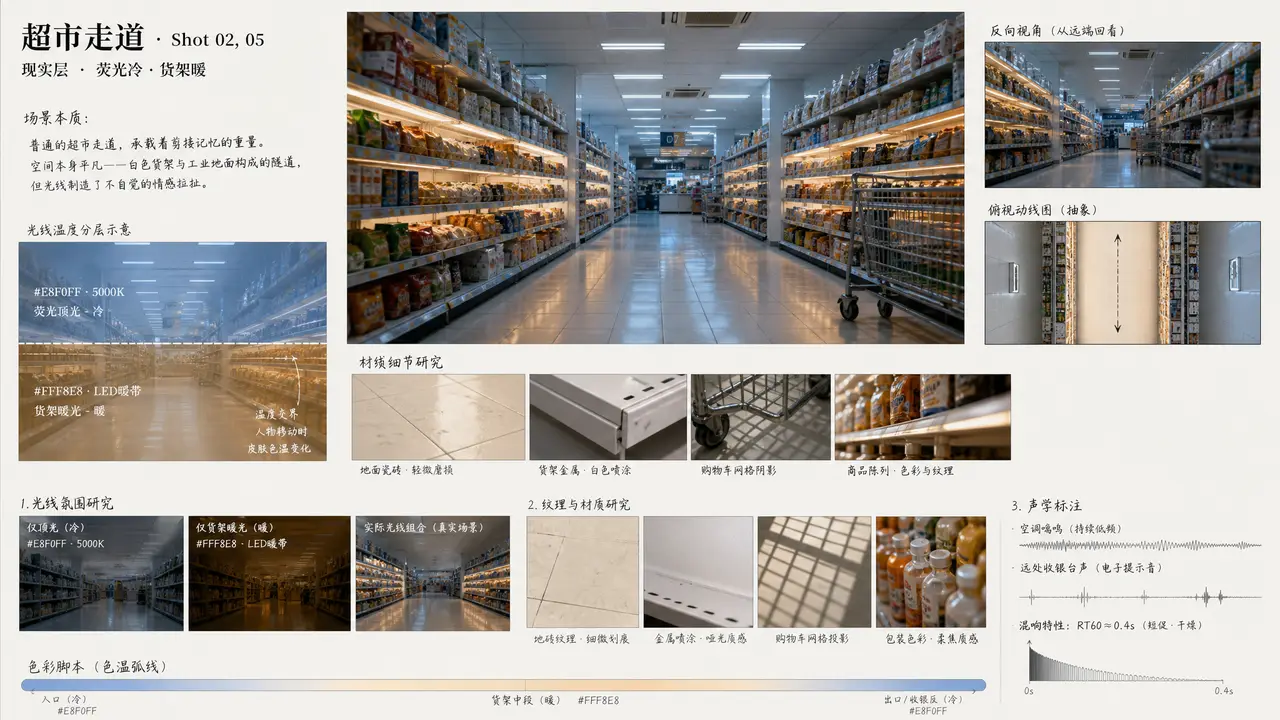Click the 光线温度分层示意 layered lighting image
Screen dimensions: 1280x720
172,351
